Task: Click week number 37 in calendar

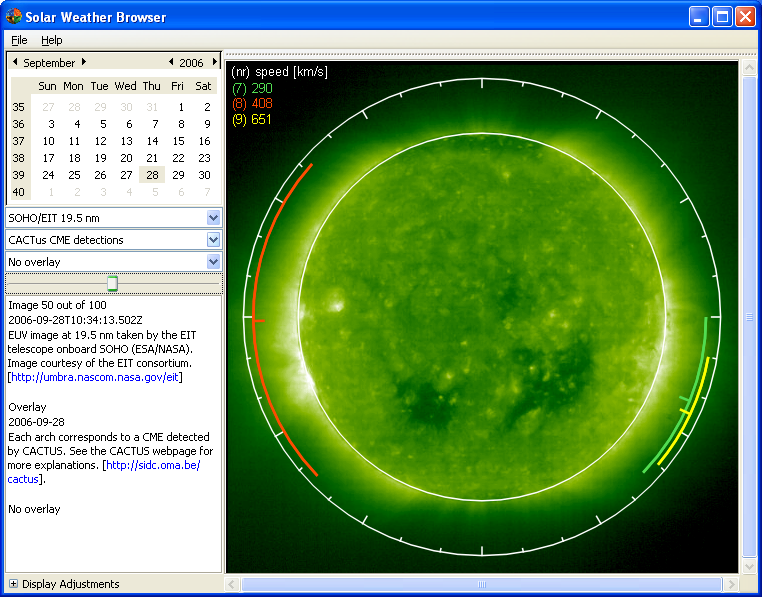Action: [x=18, y=141]
